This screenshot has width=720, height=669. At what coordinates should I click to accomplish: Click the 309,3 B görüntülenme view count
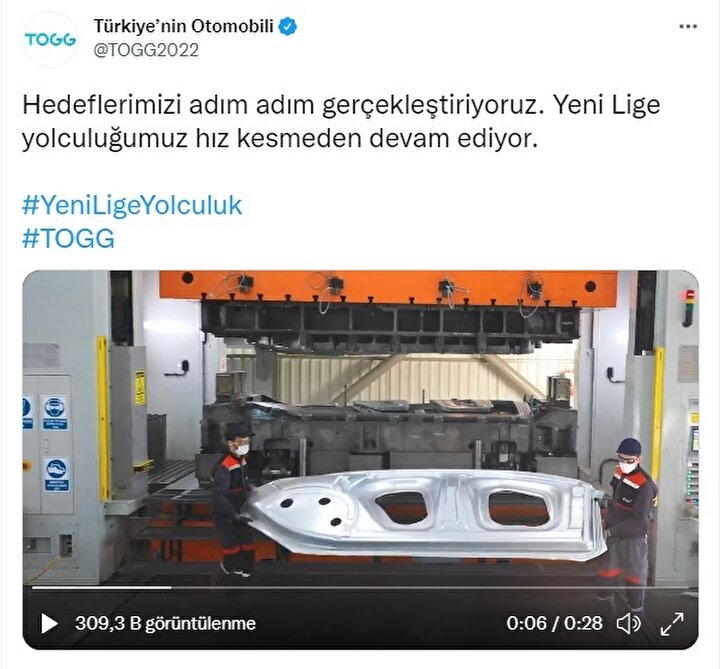pyautogui.click(x=165, y=624)
